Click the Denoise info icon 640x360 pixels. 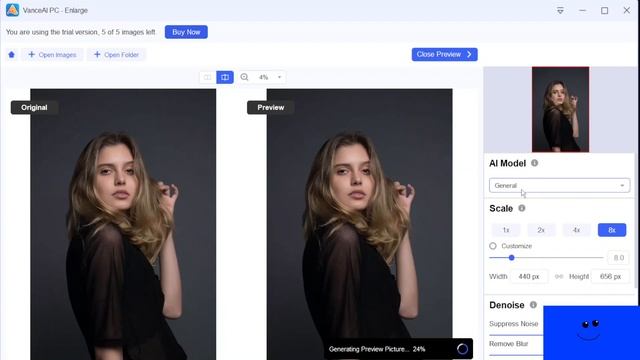(x=533, y=305)
